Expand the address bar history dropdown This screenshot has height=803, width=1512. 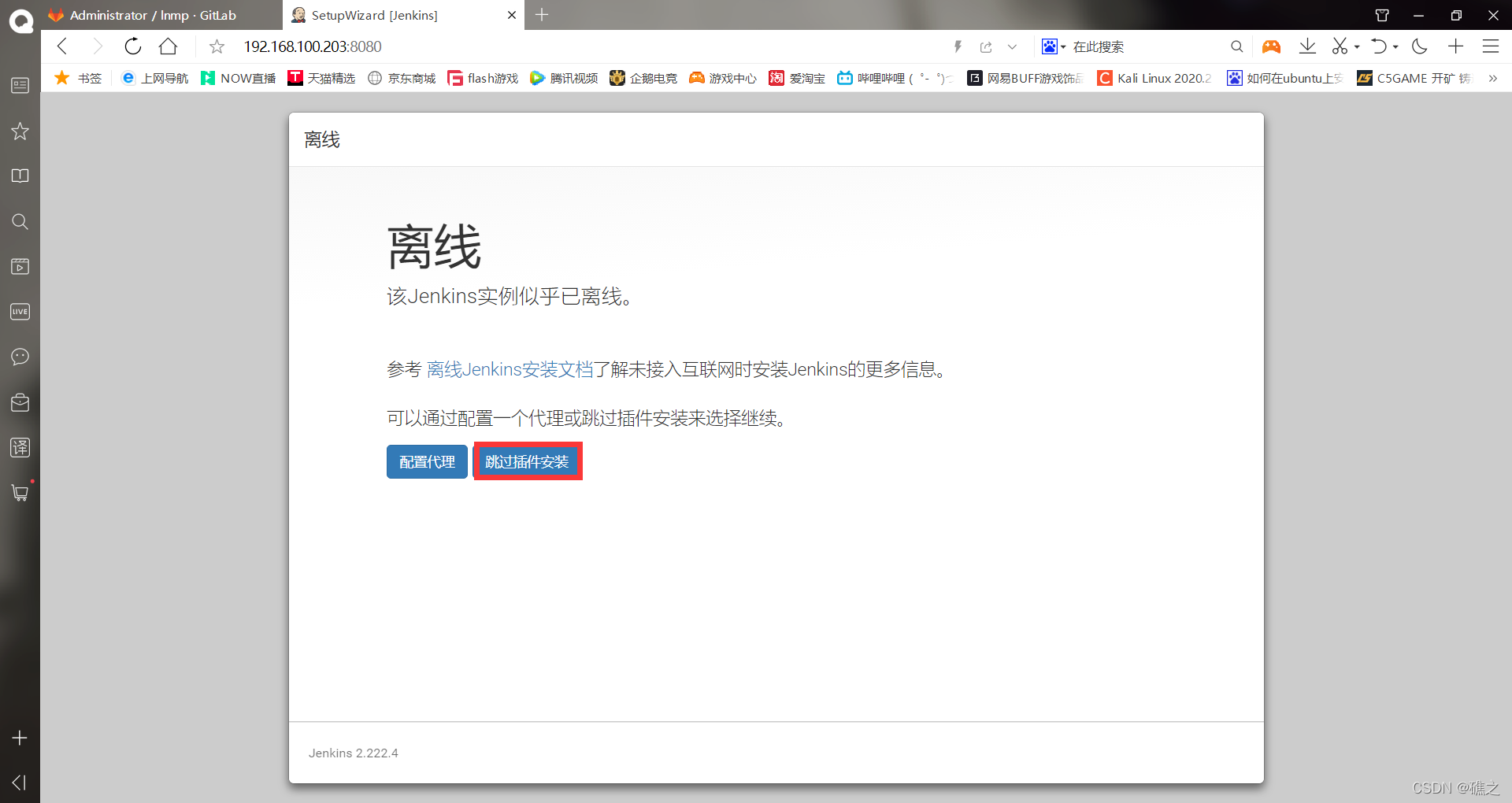point(1013,47)
